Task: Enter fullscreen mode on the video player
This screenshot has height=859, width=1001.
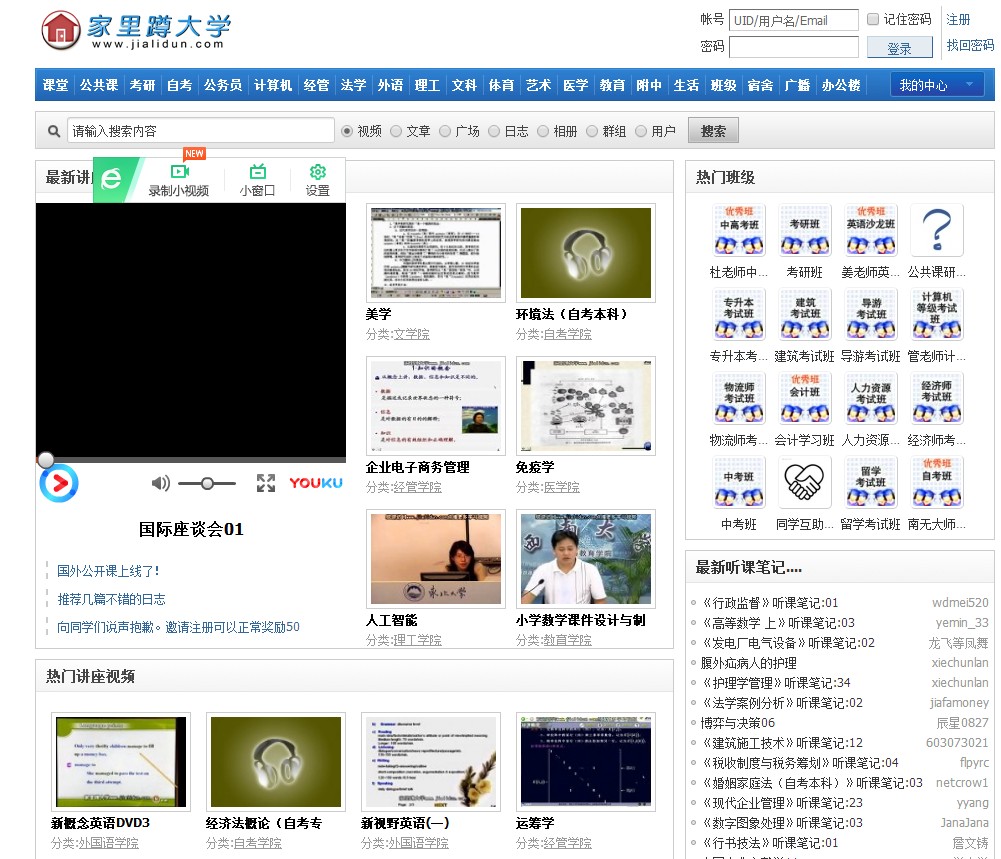Action: (266, 483)
